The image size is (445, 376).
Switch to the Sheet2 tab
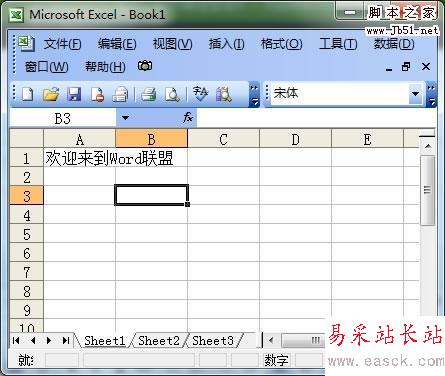(x=159, y=341)
